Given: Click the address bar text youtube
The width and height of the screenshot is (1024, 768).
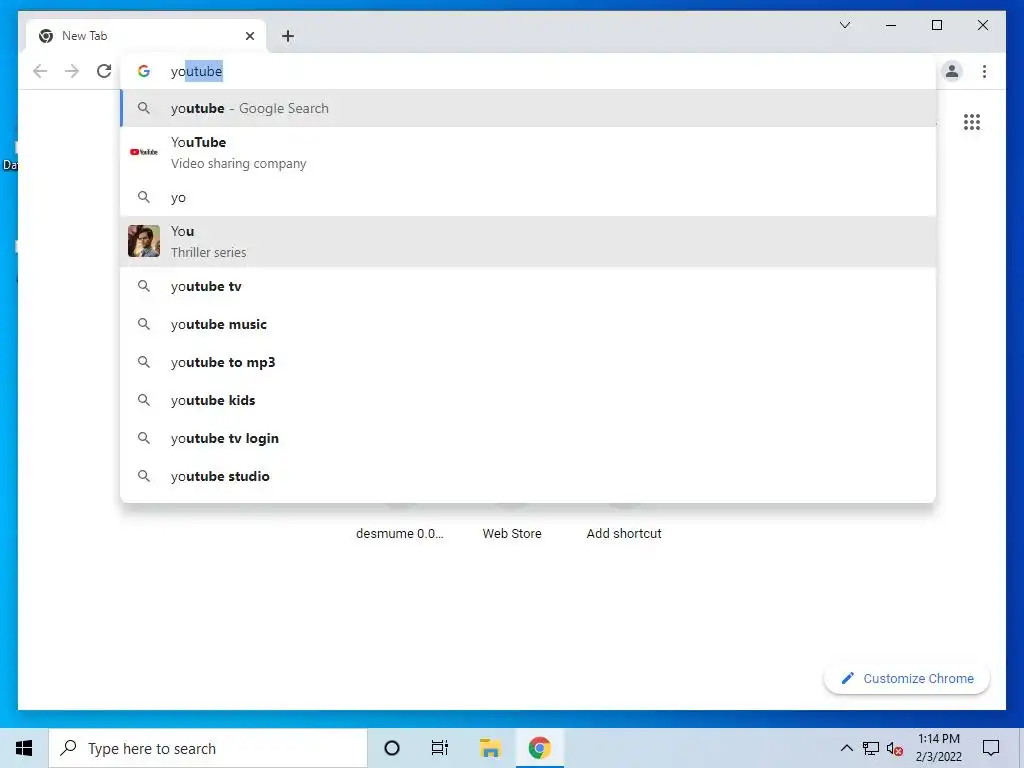Looking at the screenshot, I should pos(197,71).
